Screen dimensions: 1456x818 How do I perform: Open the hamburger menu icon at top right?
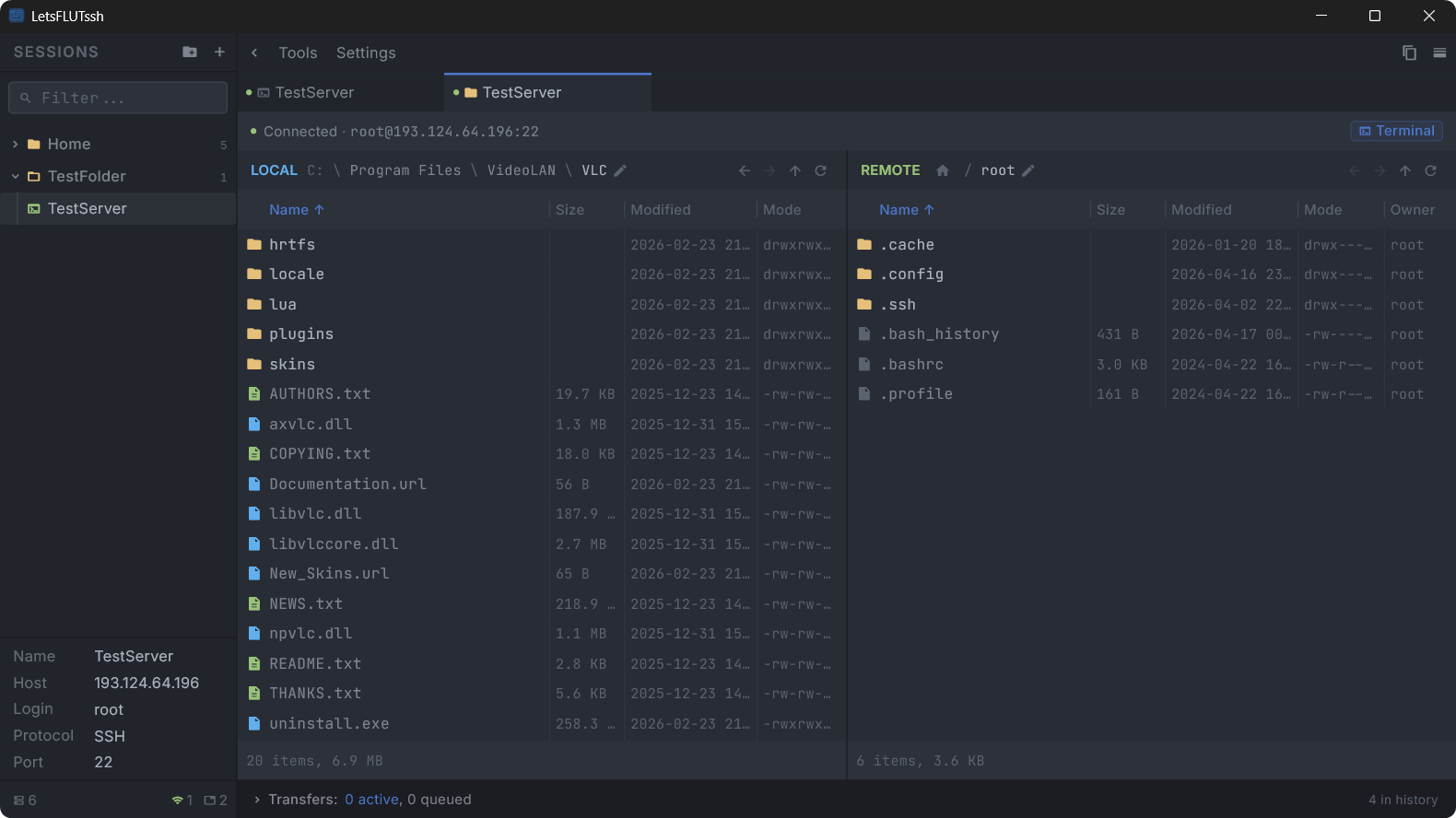(1439, 53)
